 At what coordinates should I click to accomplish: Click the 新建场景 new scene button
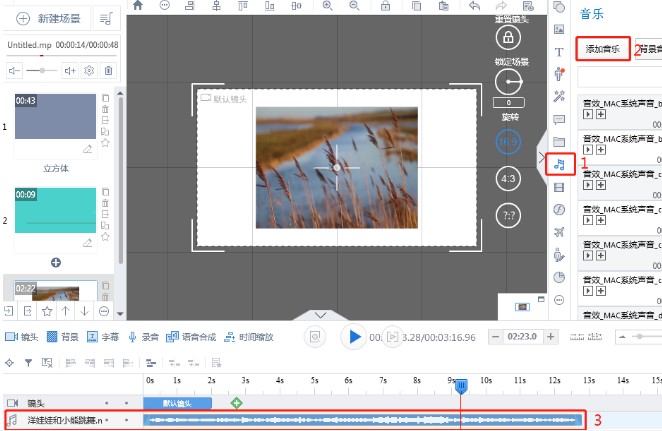[x=47, y=19]
